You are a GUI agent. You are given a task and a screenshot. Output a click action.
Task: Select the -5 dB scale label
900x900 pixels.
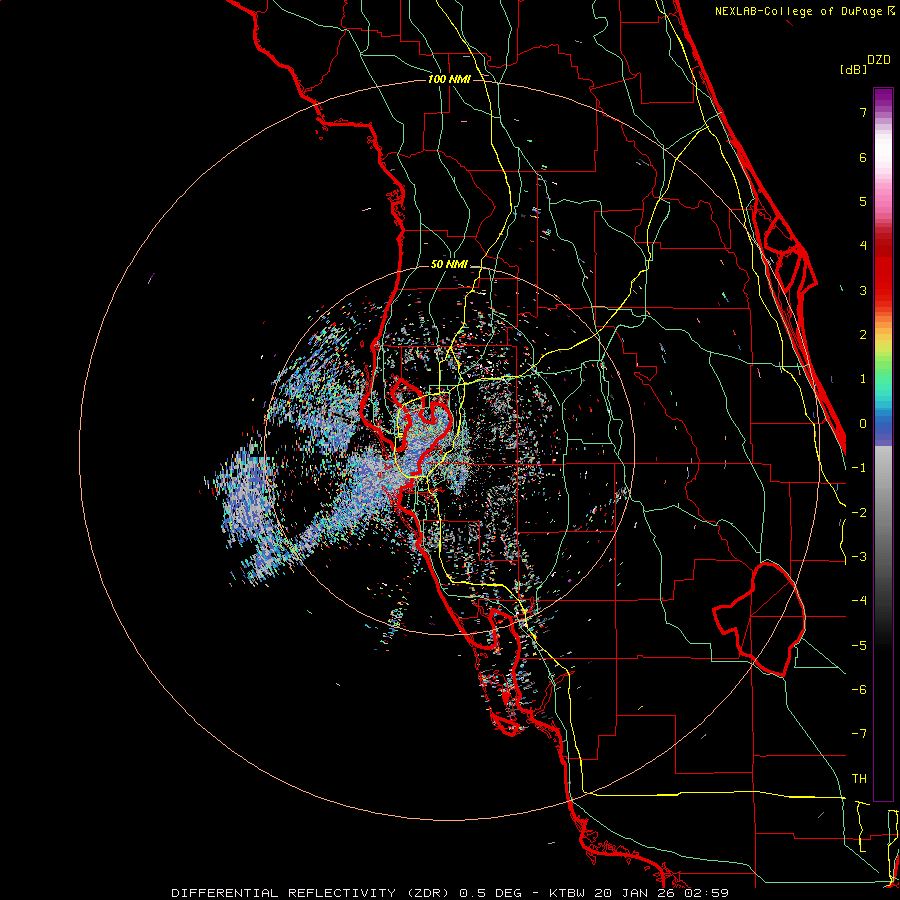859,646
